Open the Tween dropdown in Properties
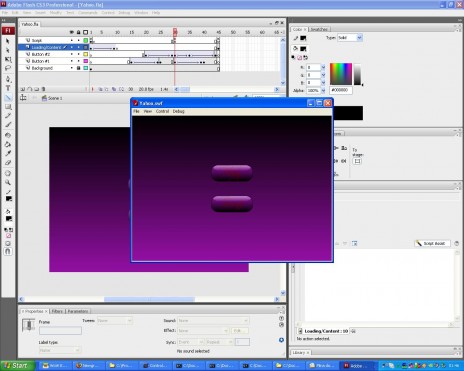The image size is (464, 371). [x=114, y=321]
